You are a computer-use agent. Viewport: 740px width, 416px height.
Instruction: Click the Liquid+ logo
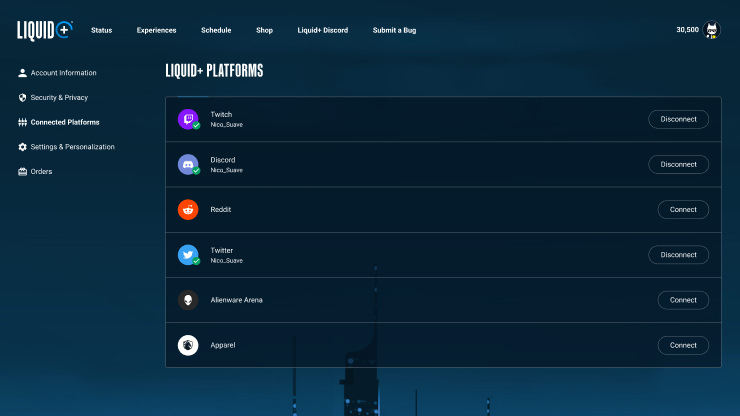click(45, 31)
